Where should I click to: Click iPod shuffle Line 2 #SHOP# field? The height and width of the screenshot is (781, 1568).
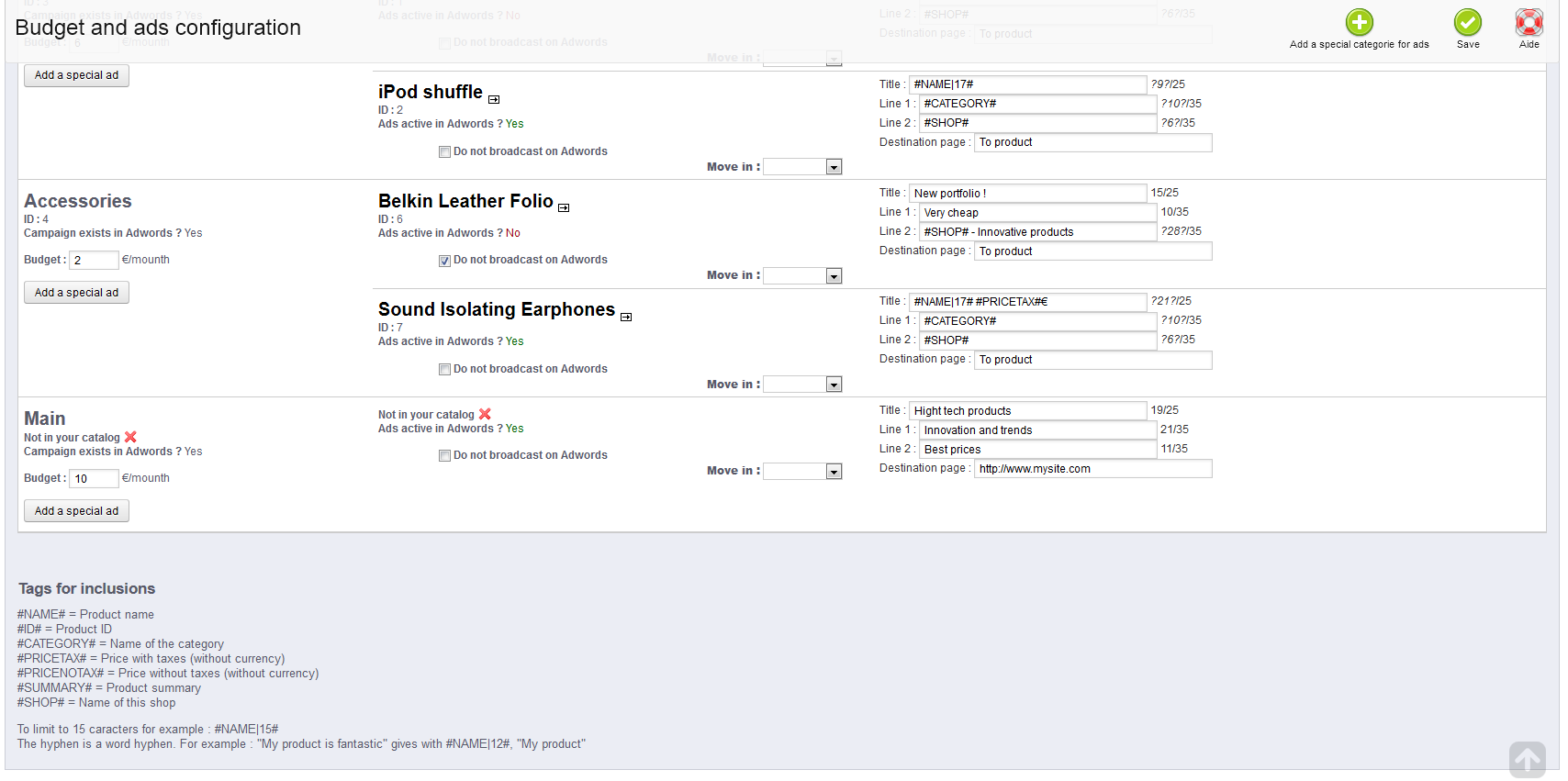[x=1037, y=123]
